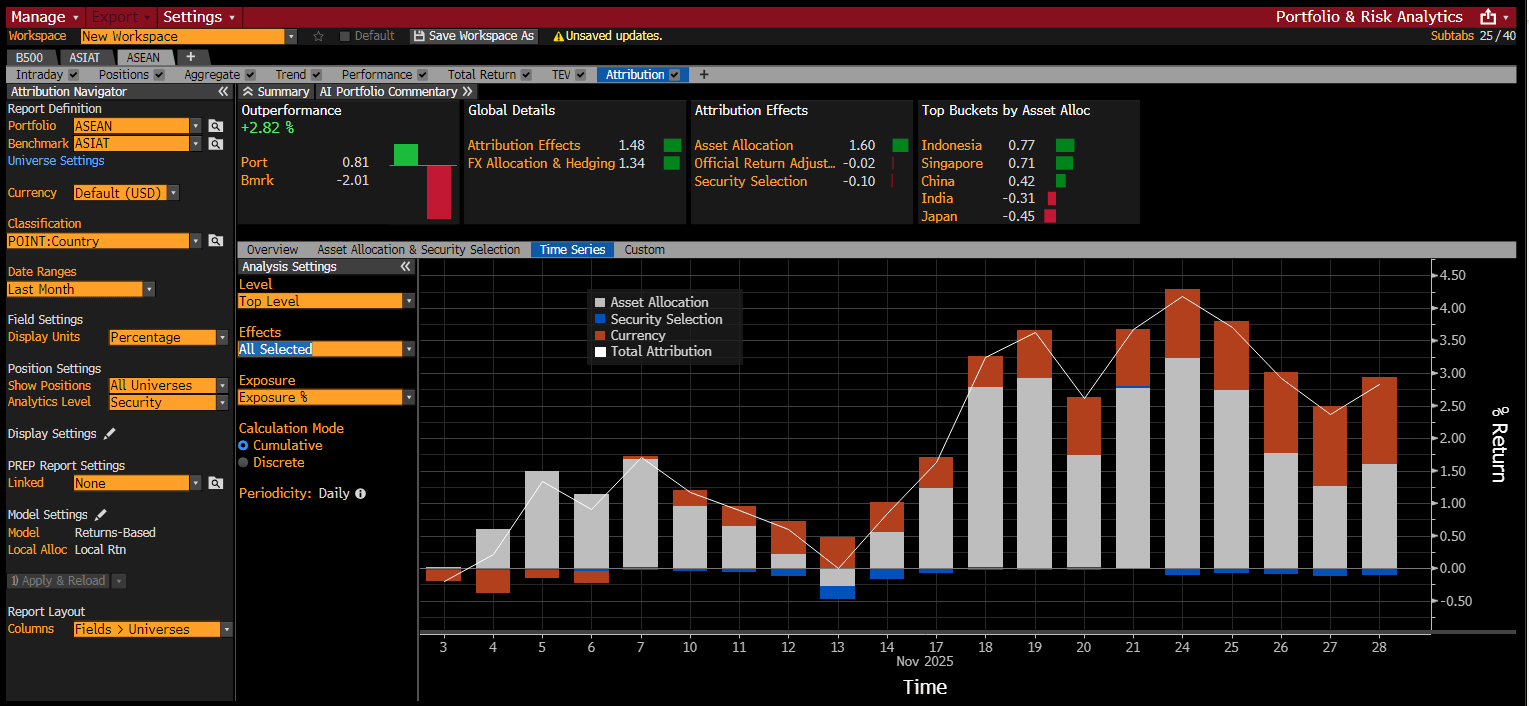Open the Classification lookup search icon
Image resolution: width=1529 pixels, height=706 pixels.
pos(215,241)
